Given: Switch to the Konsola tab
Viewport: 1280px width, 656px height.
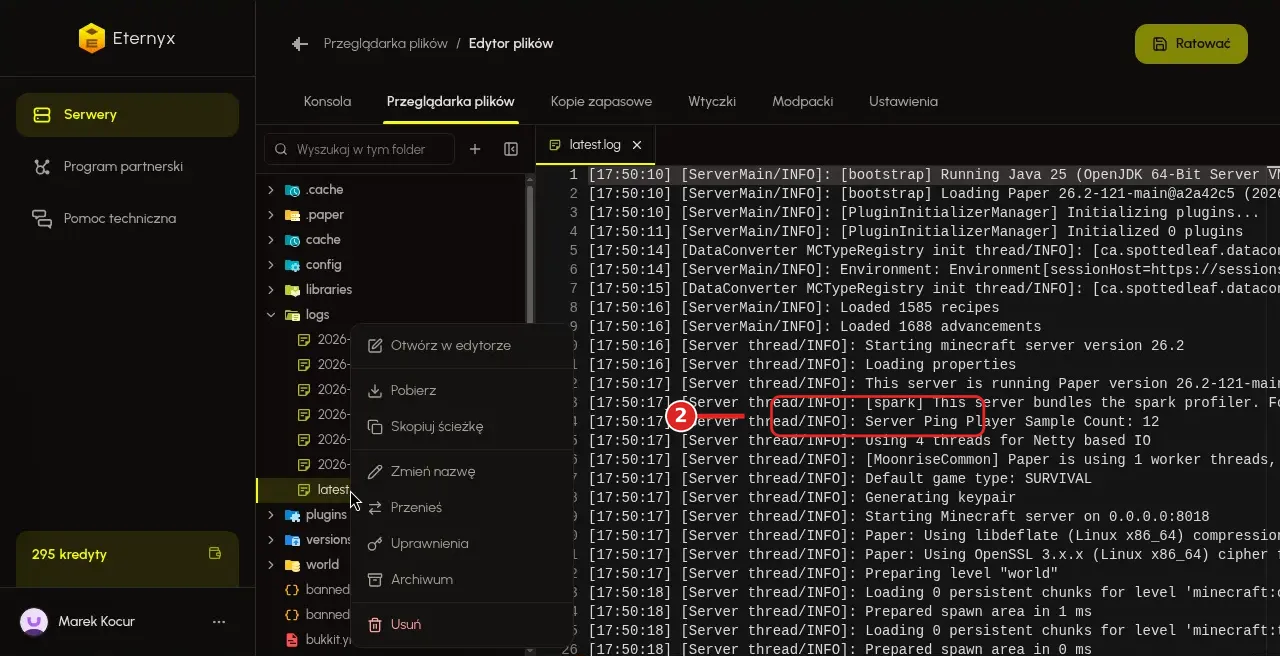Looking at the screenshot, I should coord(327,102).
